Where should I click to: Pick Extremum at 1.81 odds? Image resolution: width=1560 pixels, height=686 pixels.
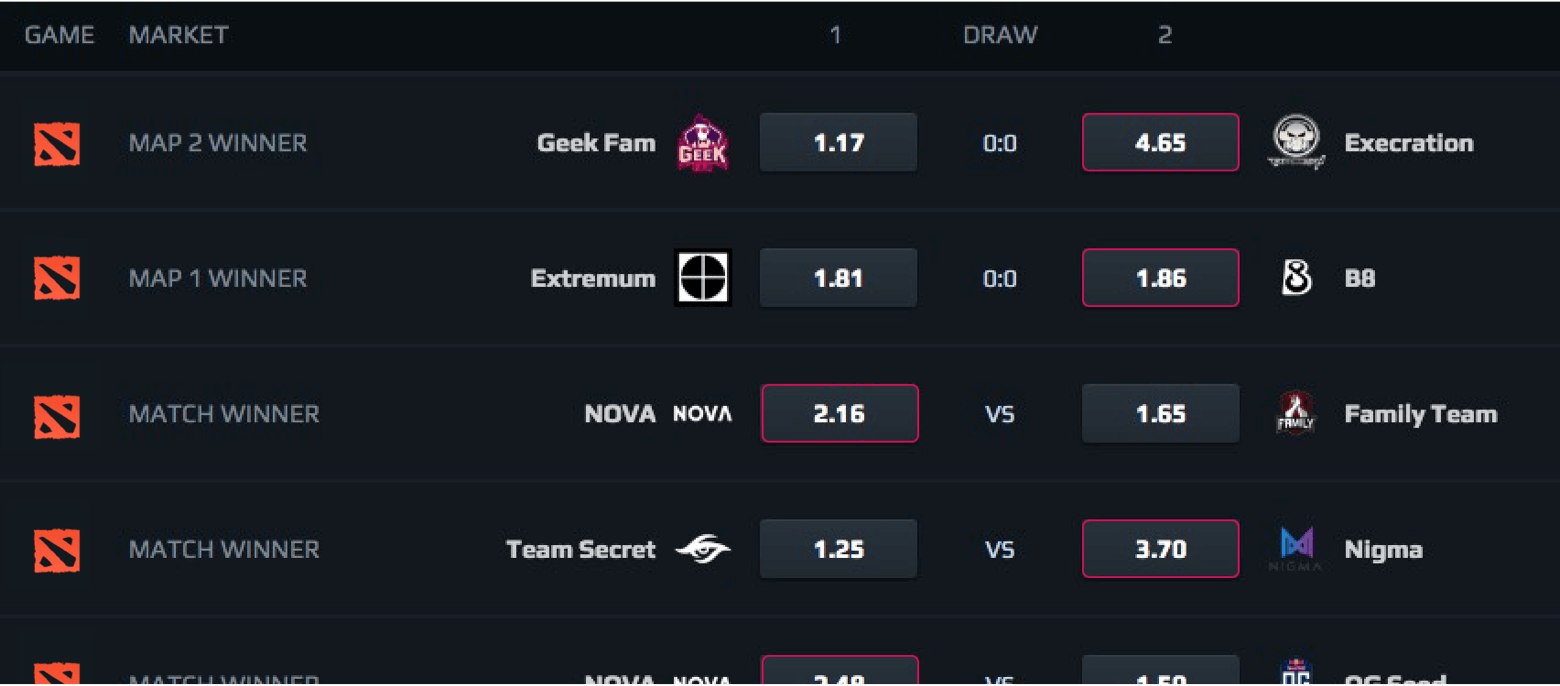click(x=839, y=278)
